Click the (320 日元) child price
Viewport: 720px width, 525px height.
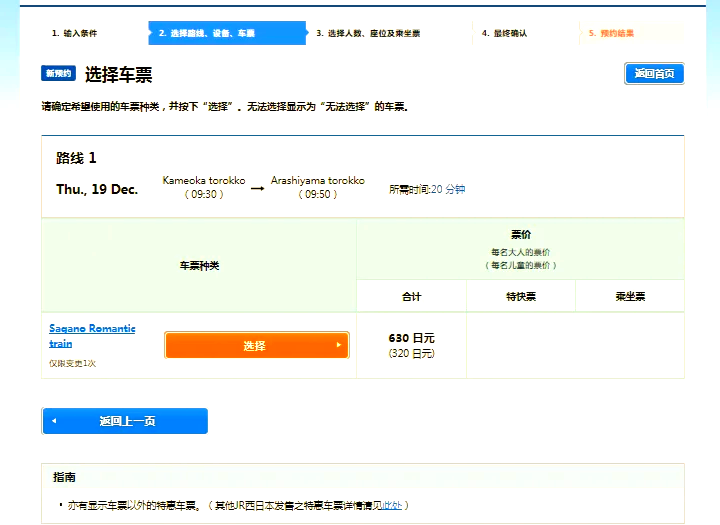[x=411, y=353]
